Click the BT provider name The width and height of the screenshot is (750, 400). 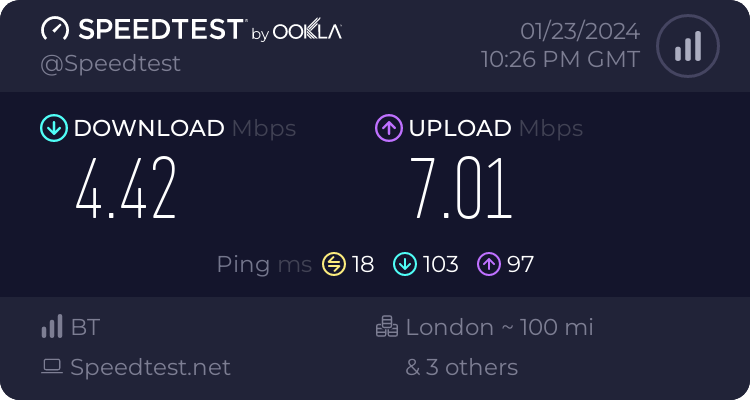85,327
